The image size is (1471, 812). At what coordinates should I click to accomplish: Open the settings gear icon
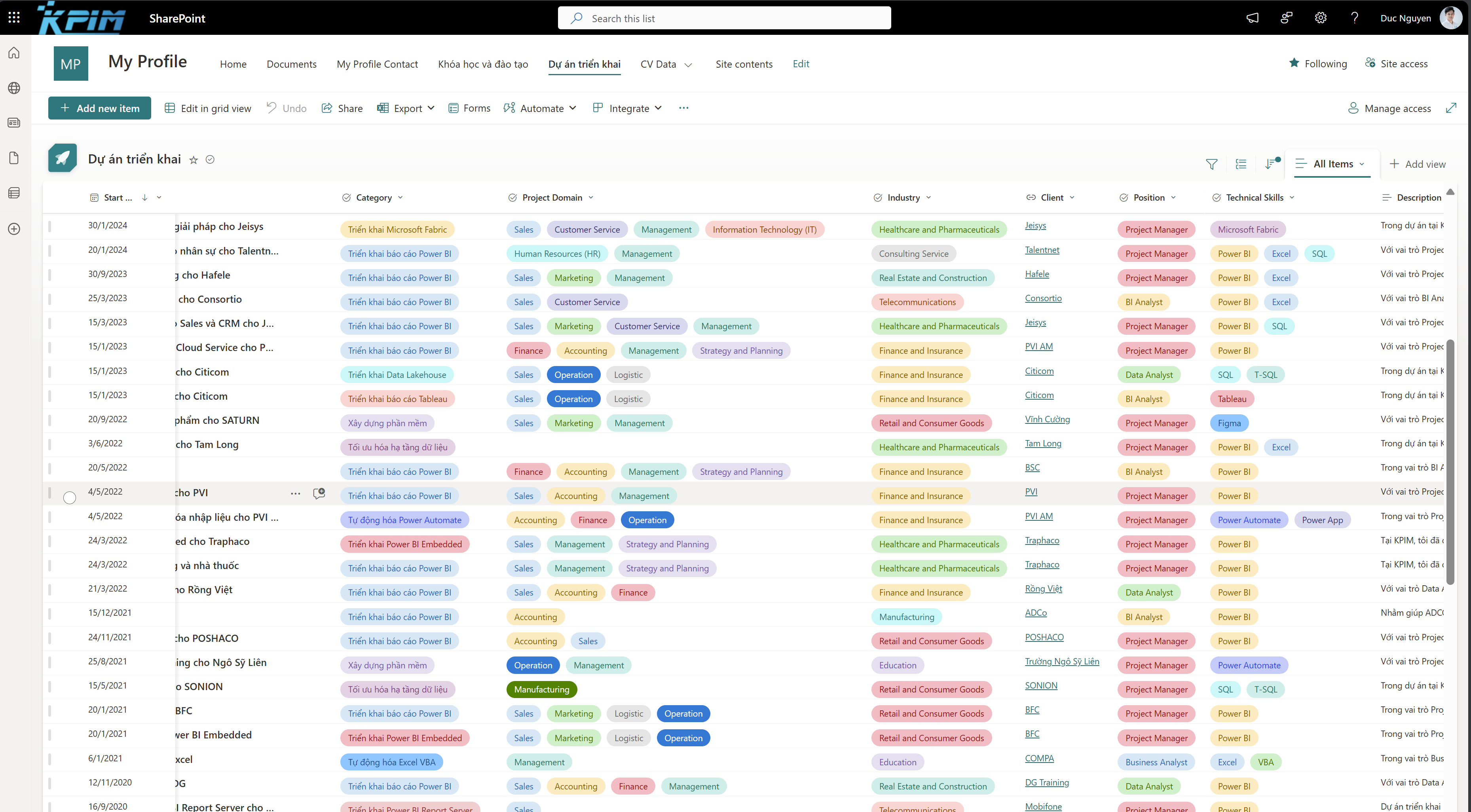(x=1320, y=18)
